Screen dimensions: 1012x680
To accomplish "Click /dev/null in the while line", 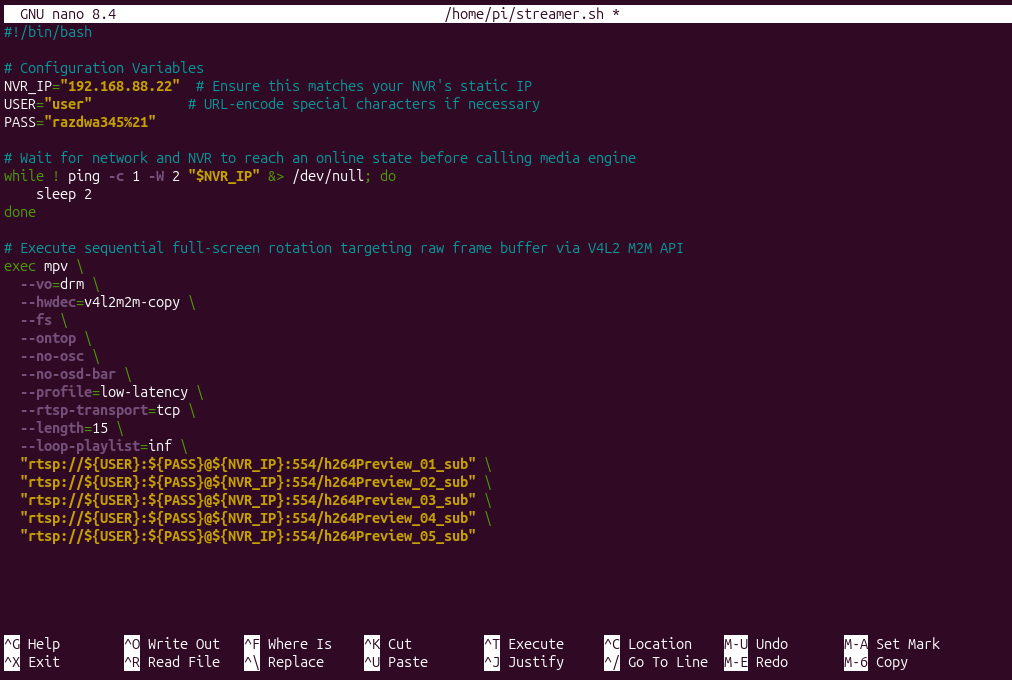I will [x=328, y=176].
